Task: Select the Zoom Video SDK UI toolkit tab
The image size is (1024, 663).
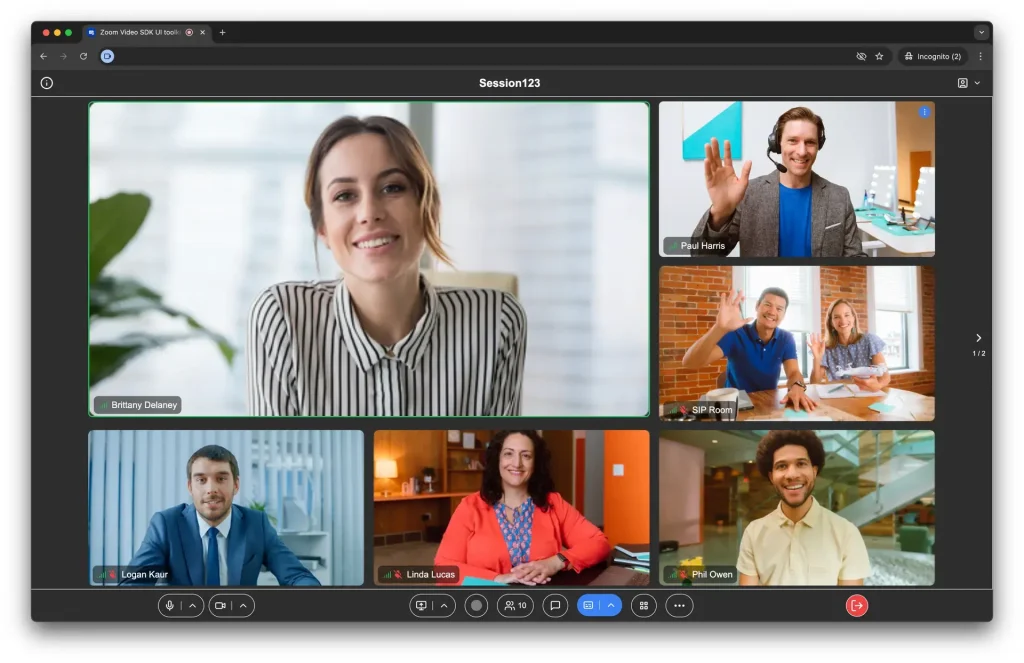Action: click(139, 32)
